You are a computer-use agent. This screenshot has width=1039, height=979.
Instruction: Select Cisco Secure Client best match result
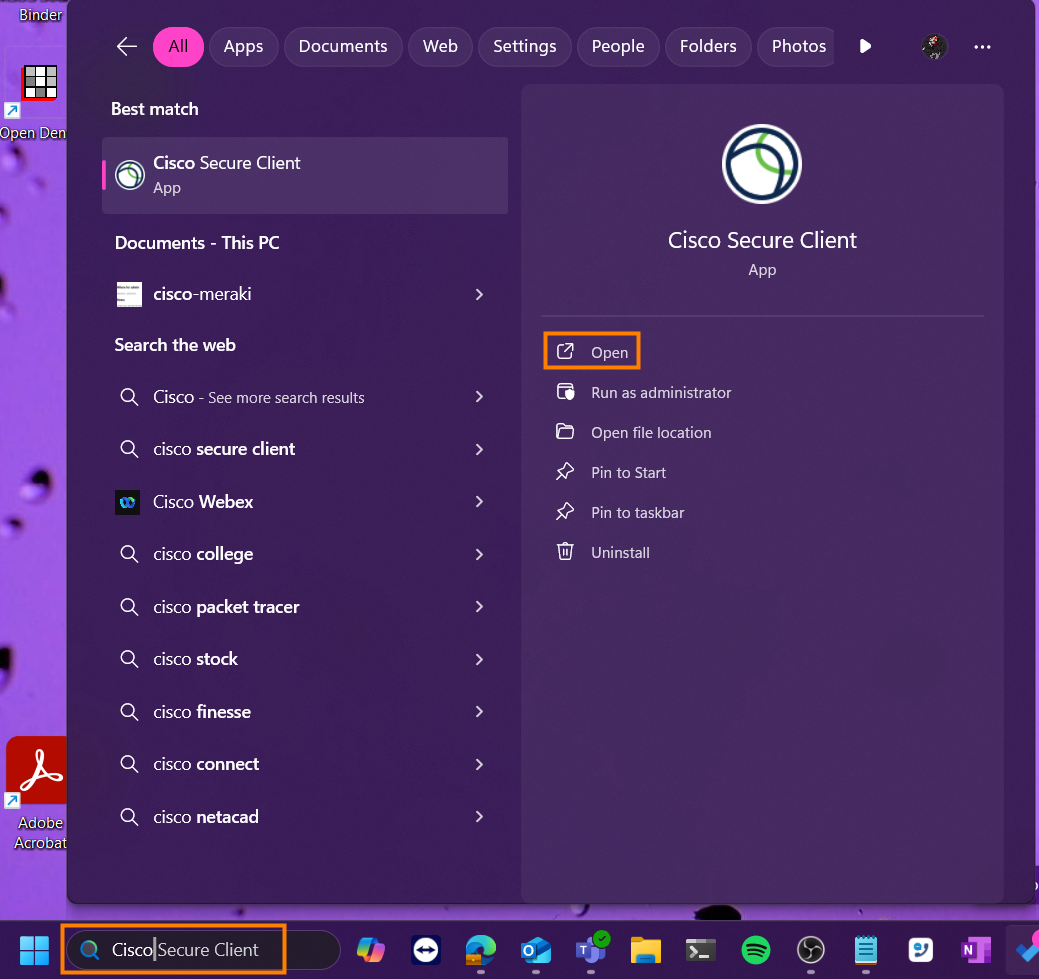(x=305, y=175)
